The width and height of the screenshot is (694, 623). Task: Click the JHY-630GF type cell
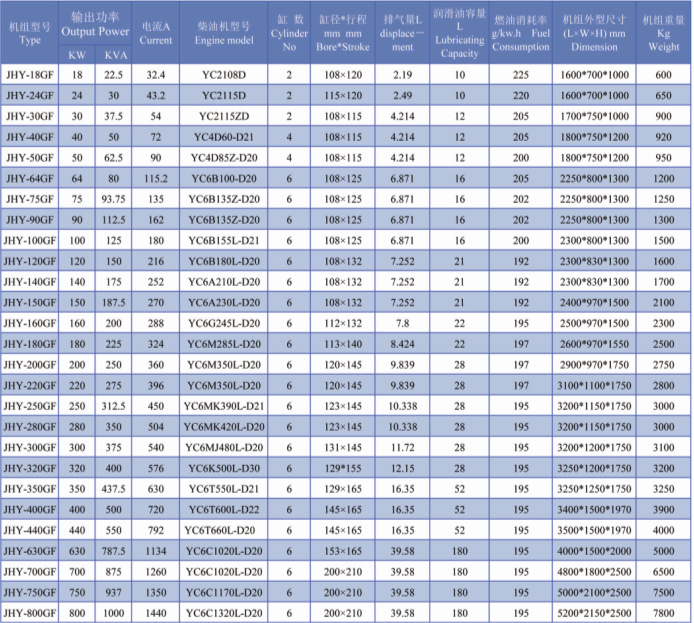click(x=30, y=551)
